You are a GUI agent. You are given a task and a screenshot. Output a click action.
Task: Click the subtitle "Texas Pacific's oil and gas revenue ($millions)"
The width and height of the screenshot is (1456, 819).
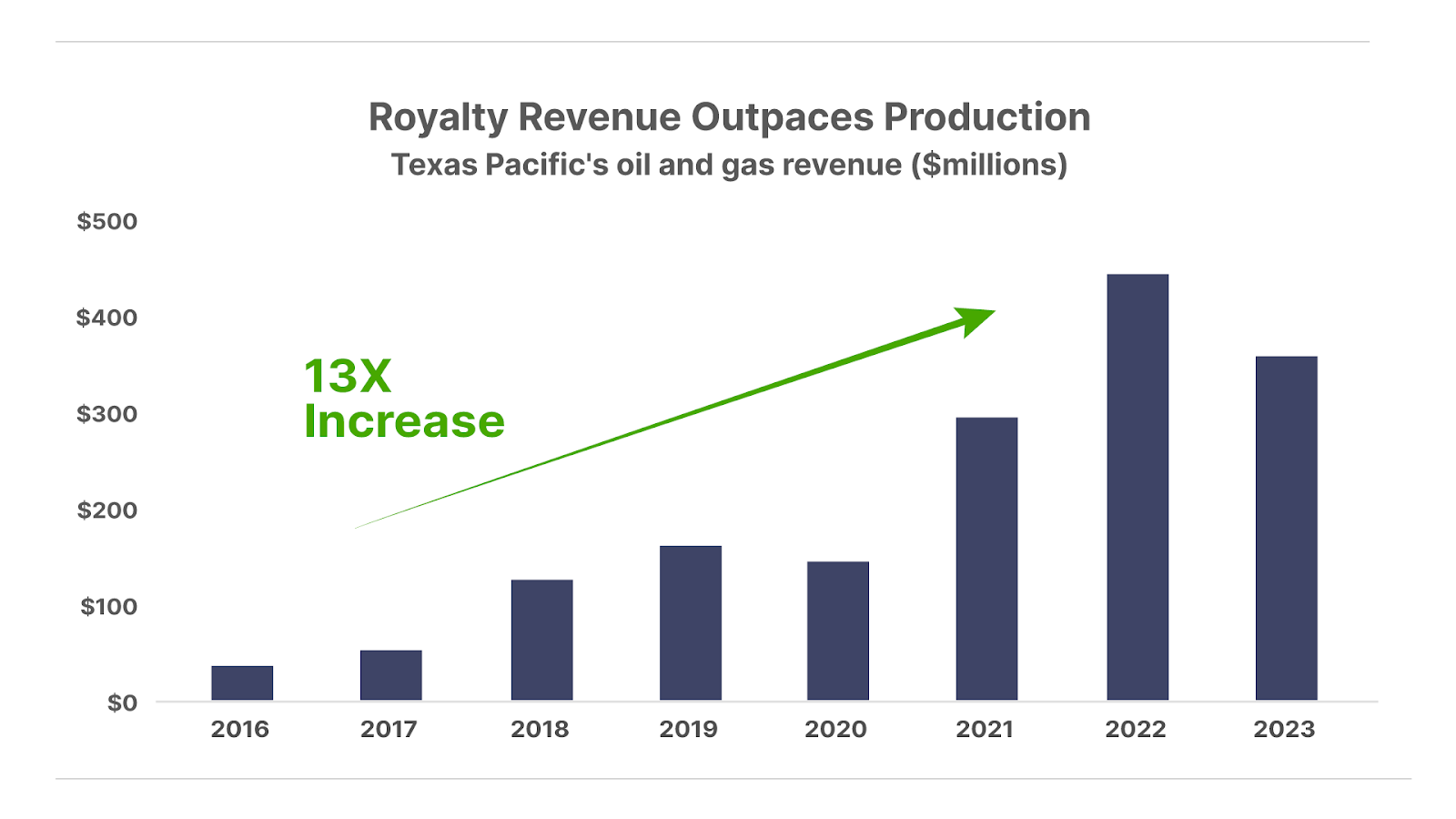point(729,165)
